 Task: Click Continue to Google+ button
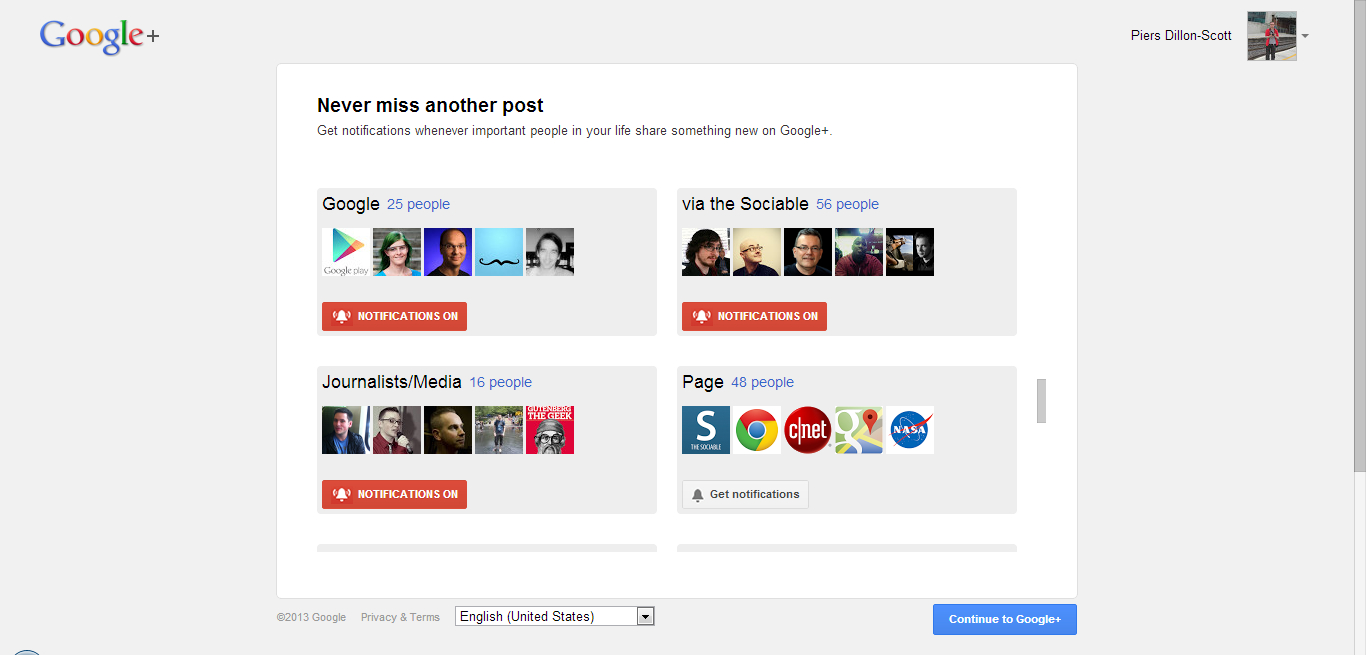(1004, 619)
